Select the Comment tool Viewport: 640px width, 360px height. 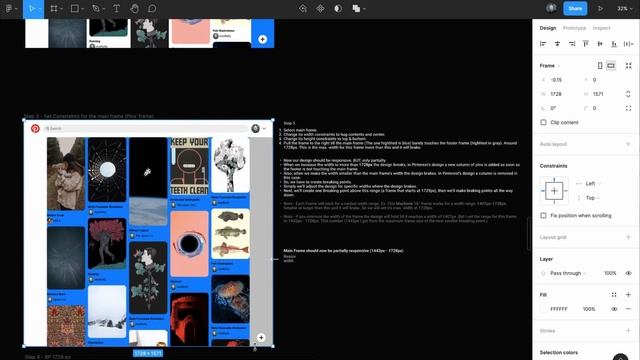(152, 9)
